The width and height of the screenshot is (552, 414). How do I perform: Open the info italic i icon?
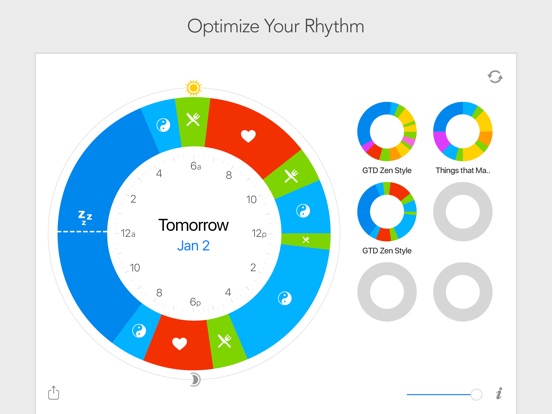pos(499,393)
